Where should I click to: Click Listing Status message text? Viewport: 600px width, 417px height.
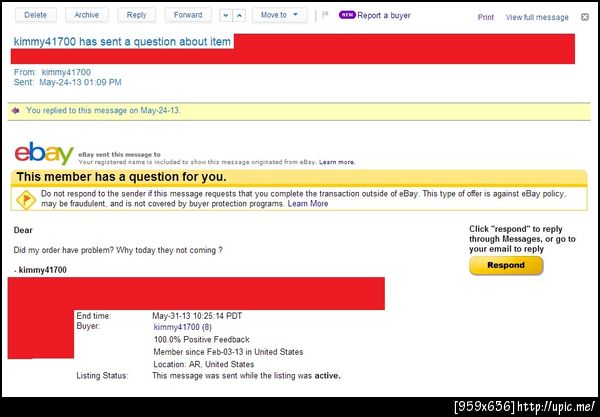point(246,376)
